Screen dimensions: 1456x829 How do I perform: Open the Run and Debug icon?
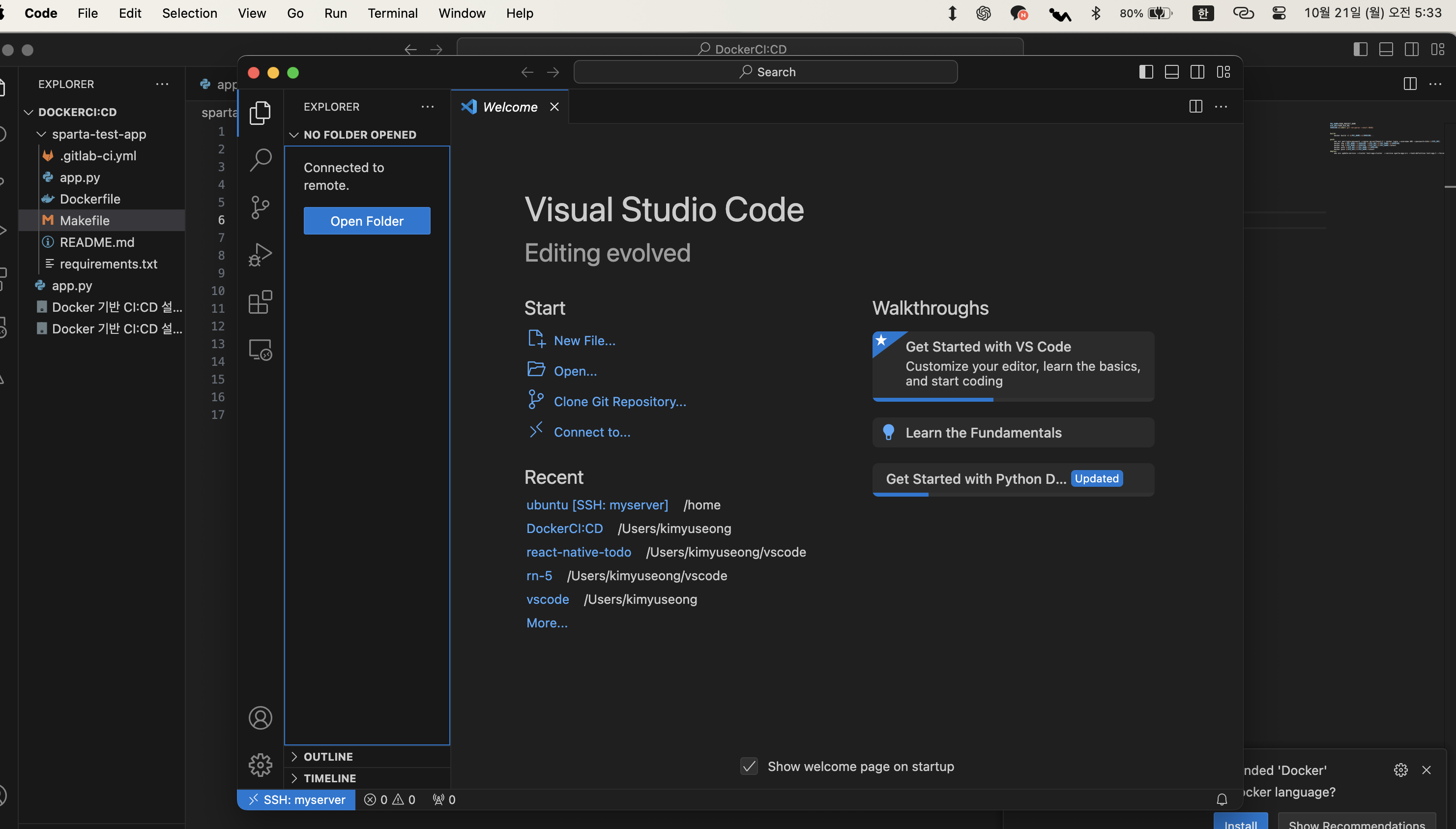coord(260,255)
